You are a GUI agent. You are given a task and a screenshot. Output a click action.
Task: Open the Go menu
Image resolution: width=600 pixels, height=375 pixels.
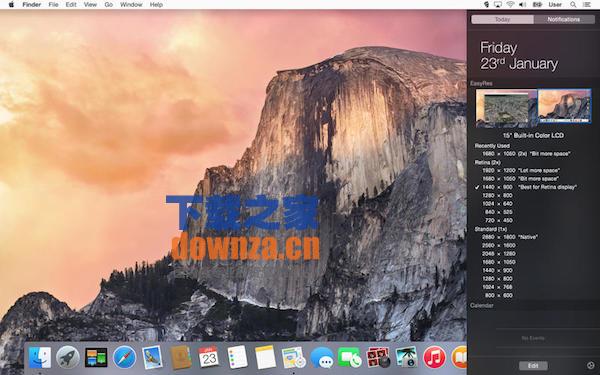pos(109,5)
